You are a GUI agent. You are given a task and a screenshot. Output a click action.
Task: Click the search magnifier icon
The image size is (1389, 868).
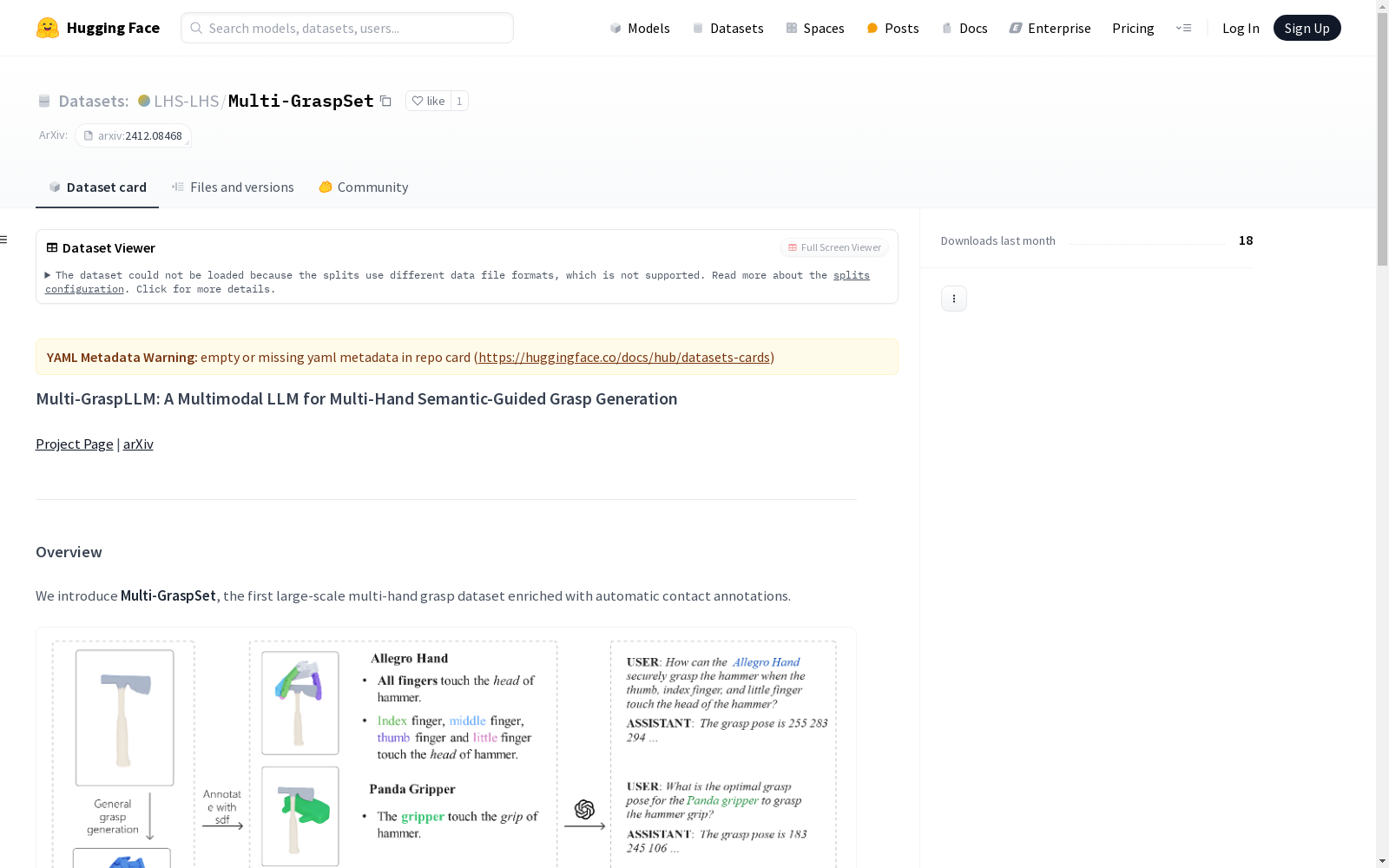196,28
